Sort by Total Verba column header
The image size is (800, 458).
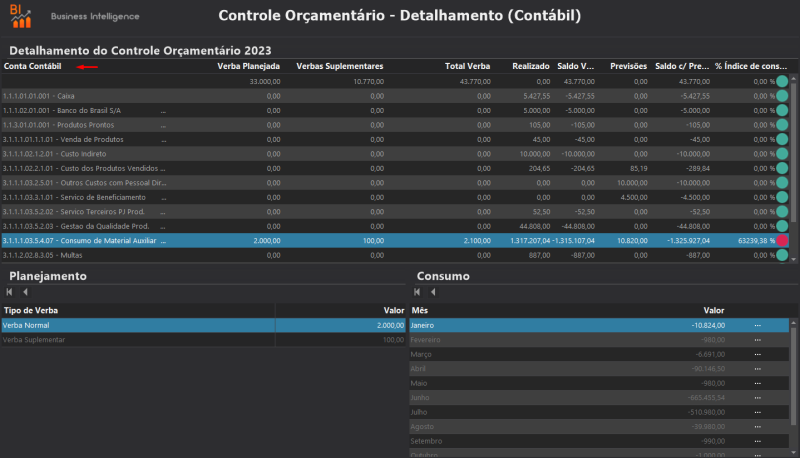467,66
